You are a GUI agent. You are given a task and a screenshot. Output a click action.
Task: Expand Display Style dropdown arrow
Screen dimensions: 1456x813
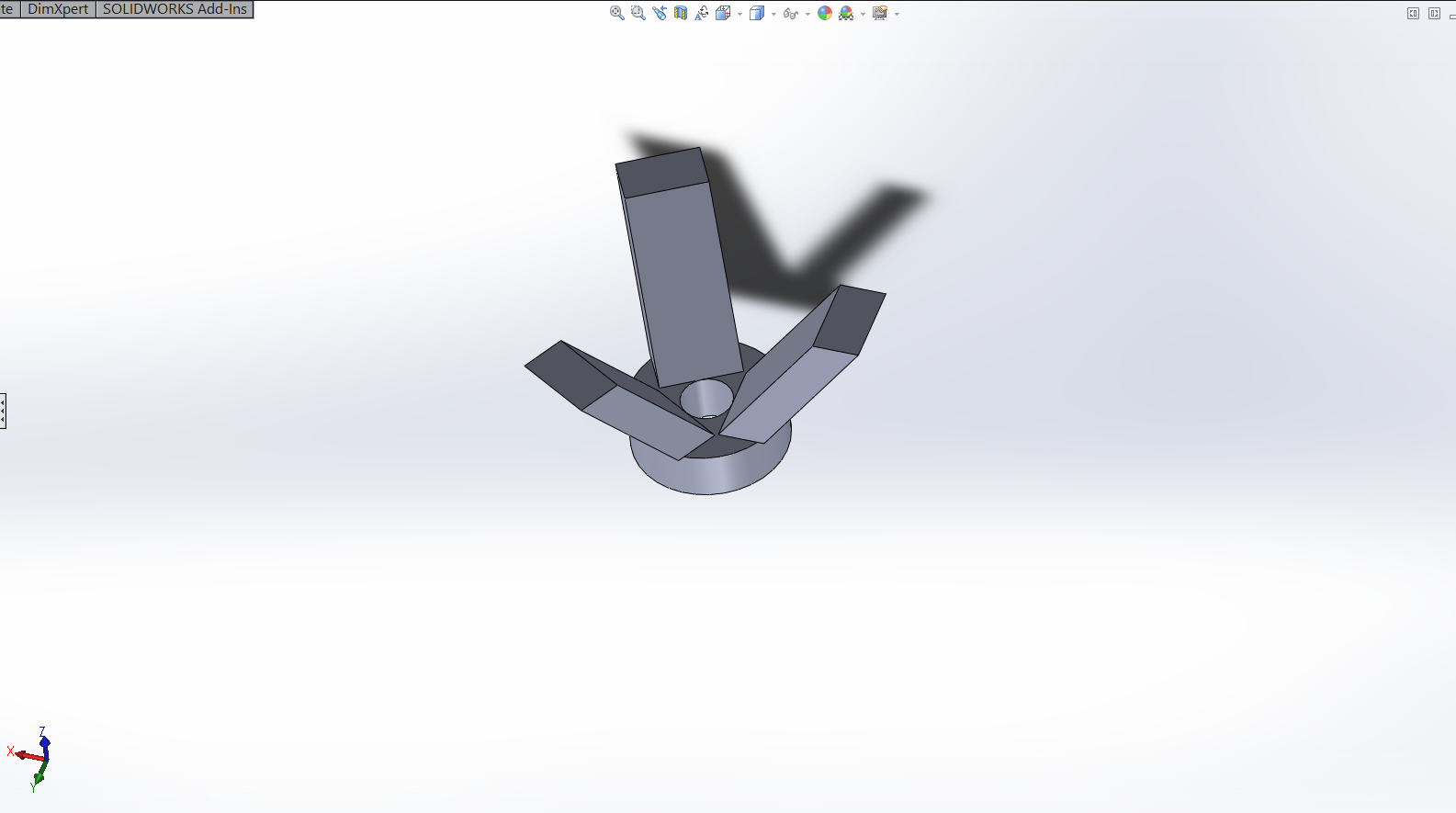[x=773, y=14]
